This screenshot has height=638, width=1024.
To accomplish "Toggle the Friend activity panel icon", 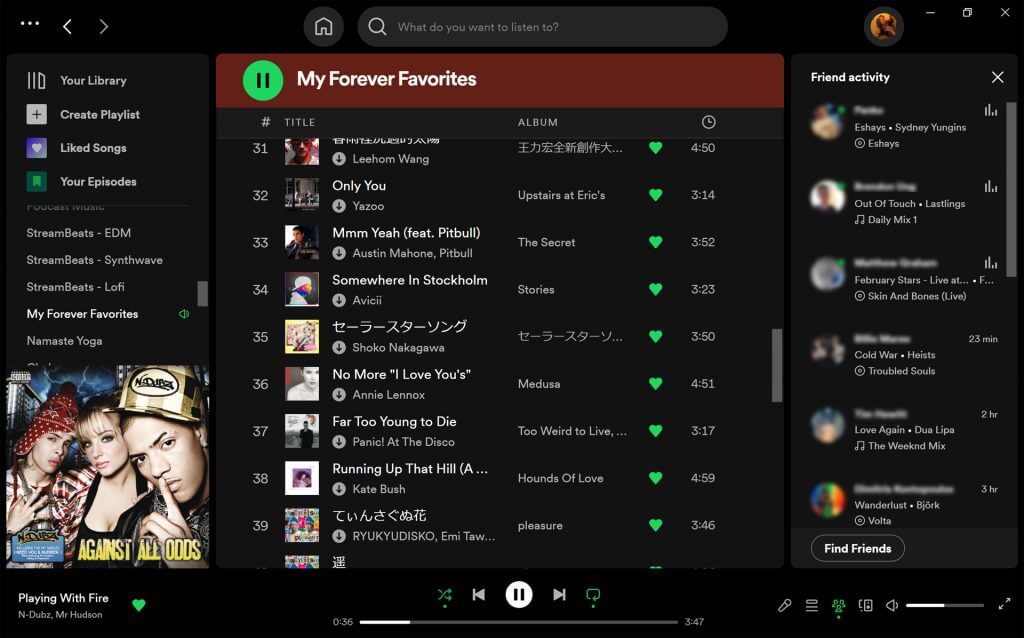I will click(839, 605).
